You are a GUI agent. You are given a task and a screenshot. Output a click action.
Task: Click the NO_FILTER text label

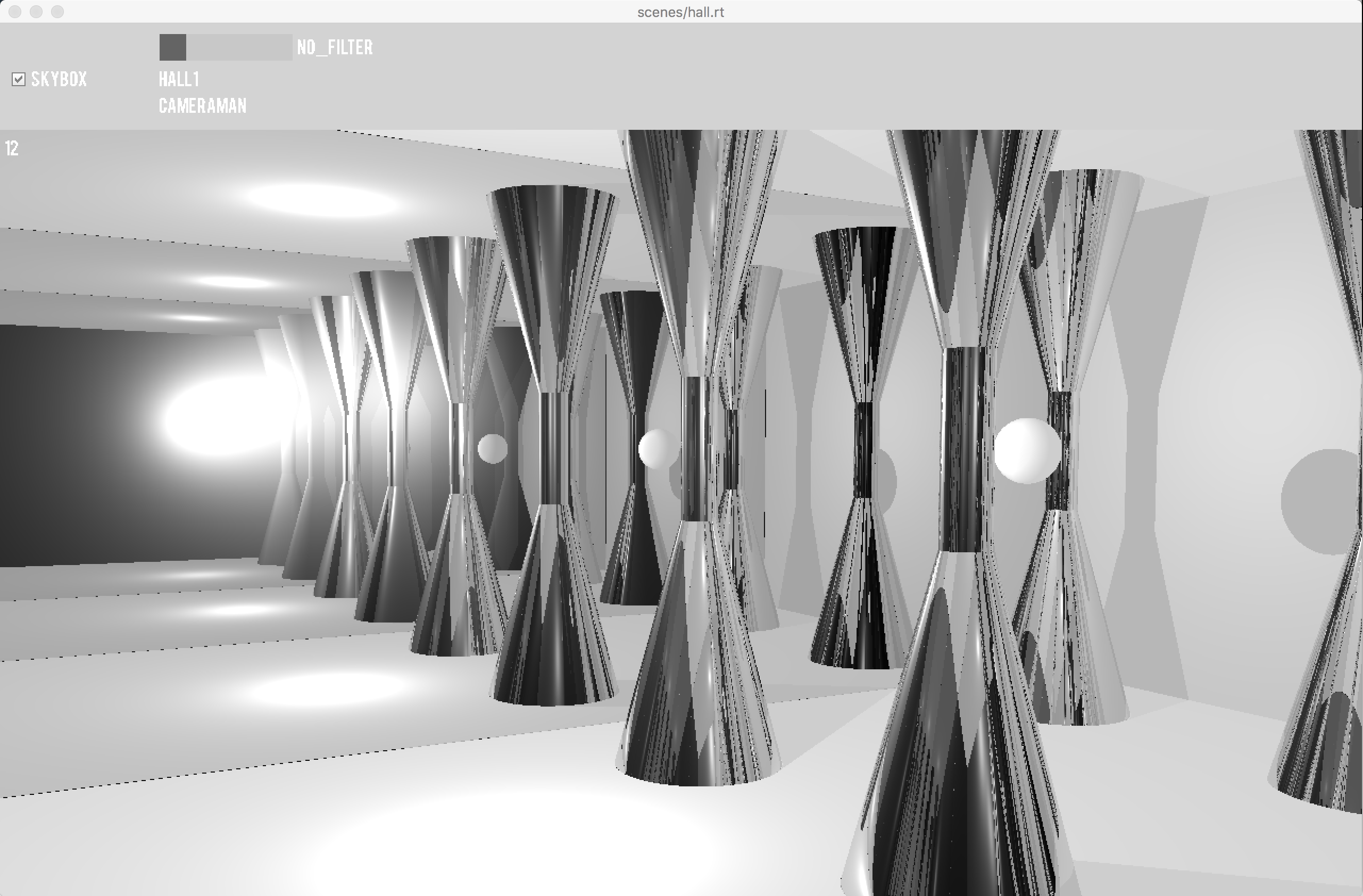335,47
